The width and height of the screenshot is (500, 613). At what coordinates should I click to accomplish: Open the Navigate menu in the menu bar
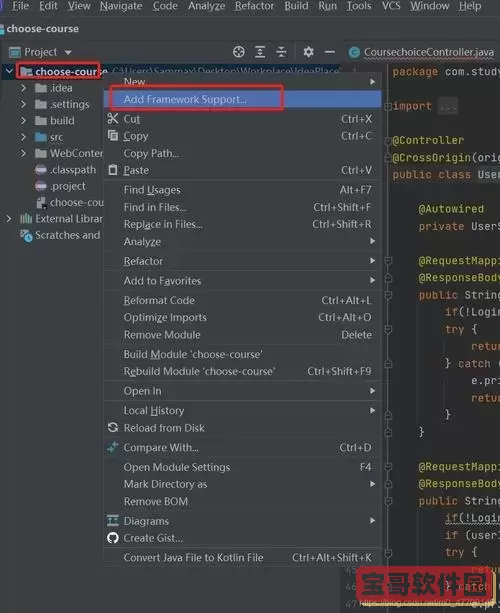point(121,6)
